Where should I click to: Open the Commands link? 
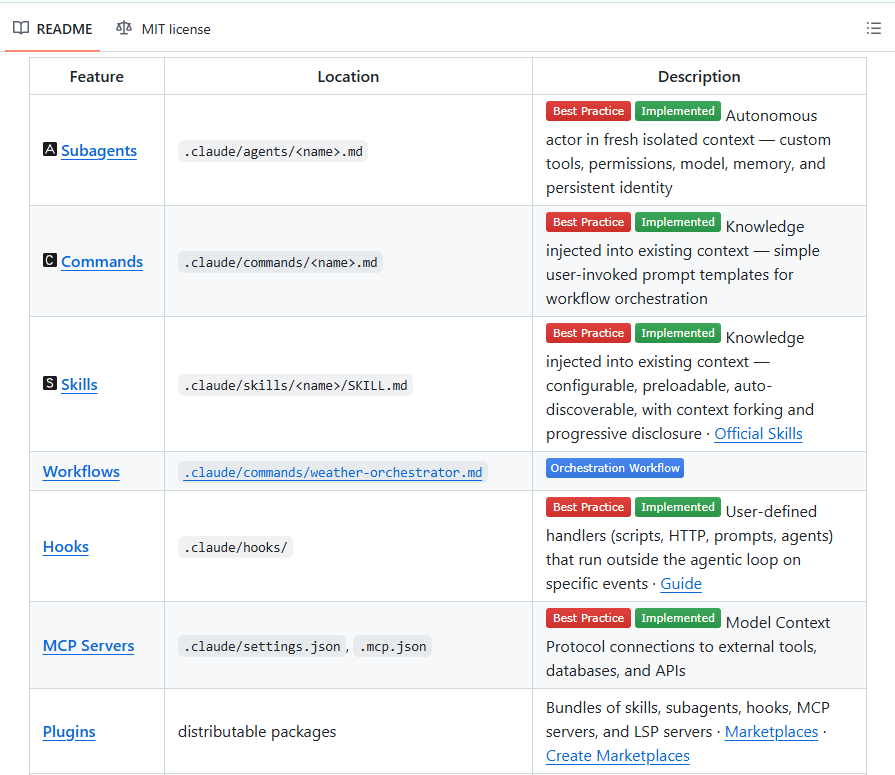pos(102,261)
